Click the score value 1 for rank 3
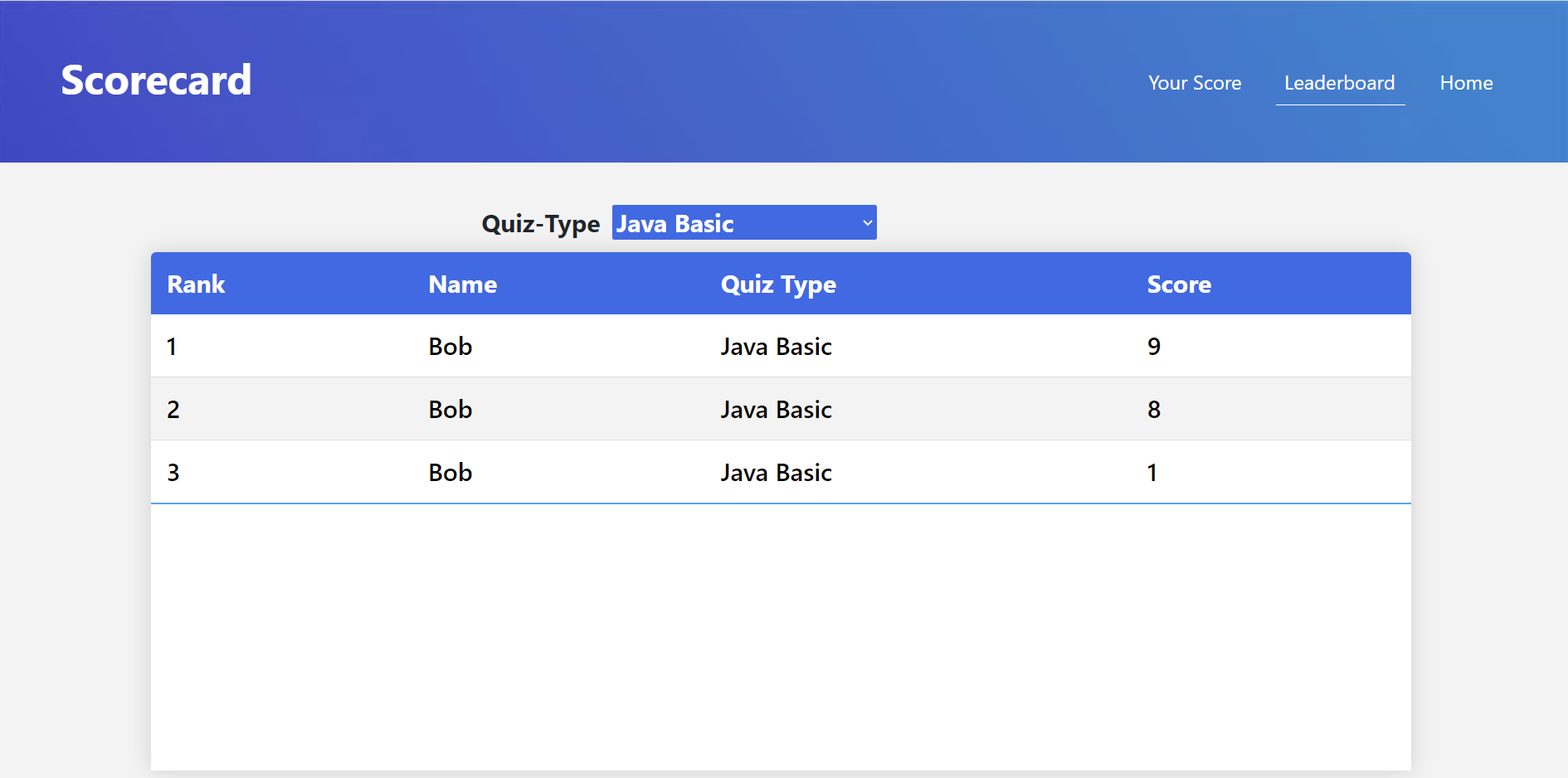 point(1152,471)
